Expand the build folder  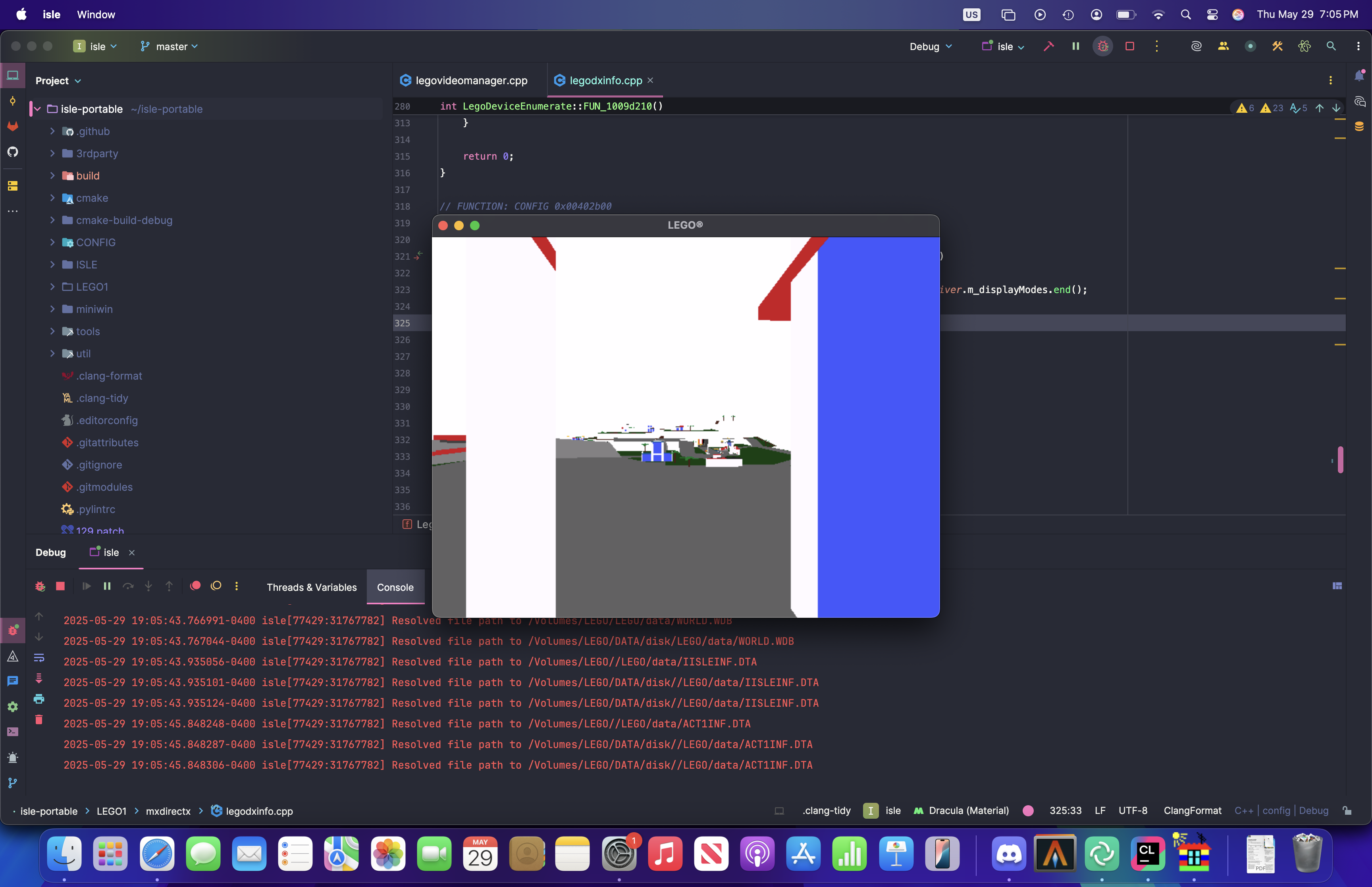point(52,175)
